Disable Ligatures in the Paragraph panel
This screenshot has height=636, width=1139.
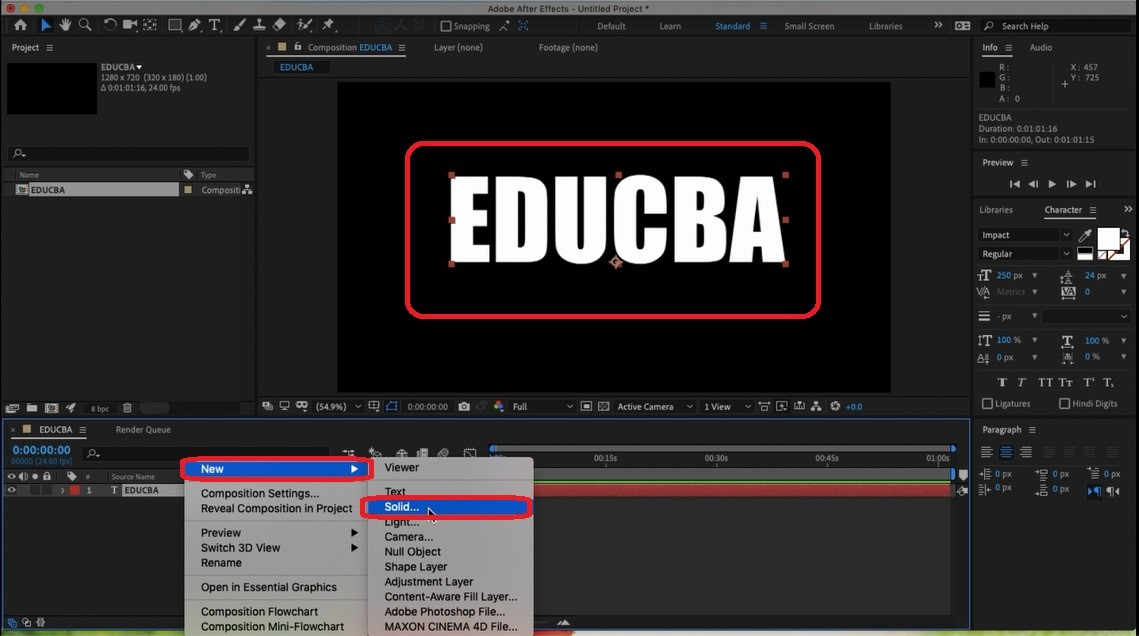[x=988, y=403]
